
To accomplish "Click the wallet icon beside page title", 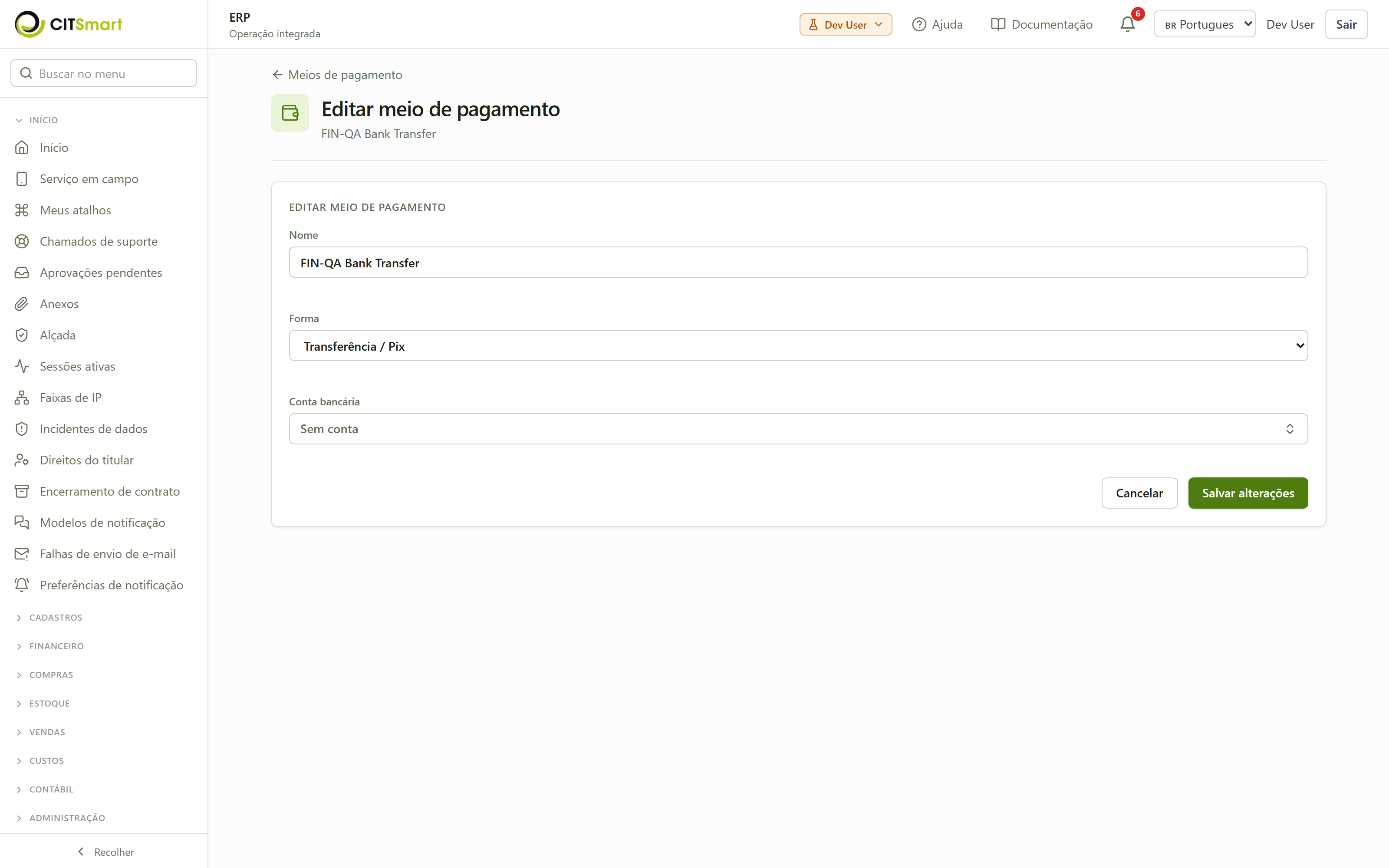I will (290, 112).
